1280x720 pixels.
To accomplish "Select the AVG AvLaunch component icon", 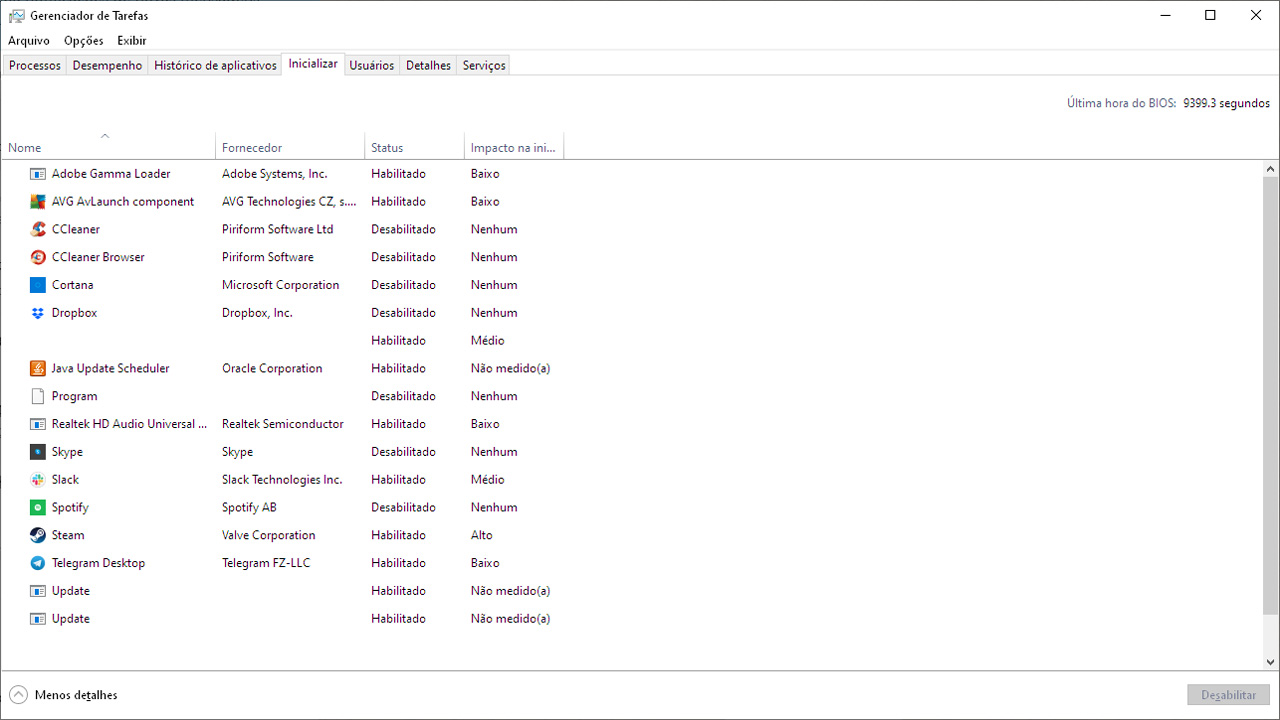I will [38, 202].
